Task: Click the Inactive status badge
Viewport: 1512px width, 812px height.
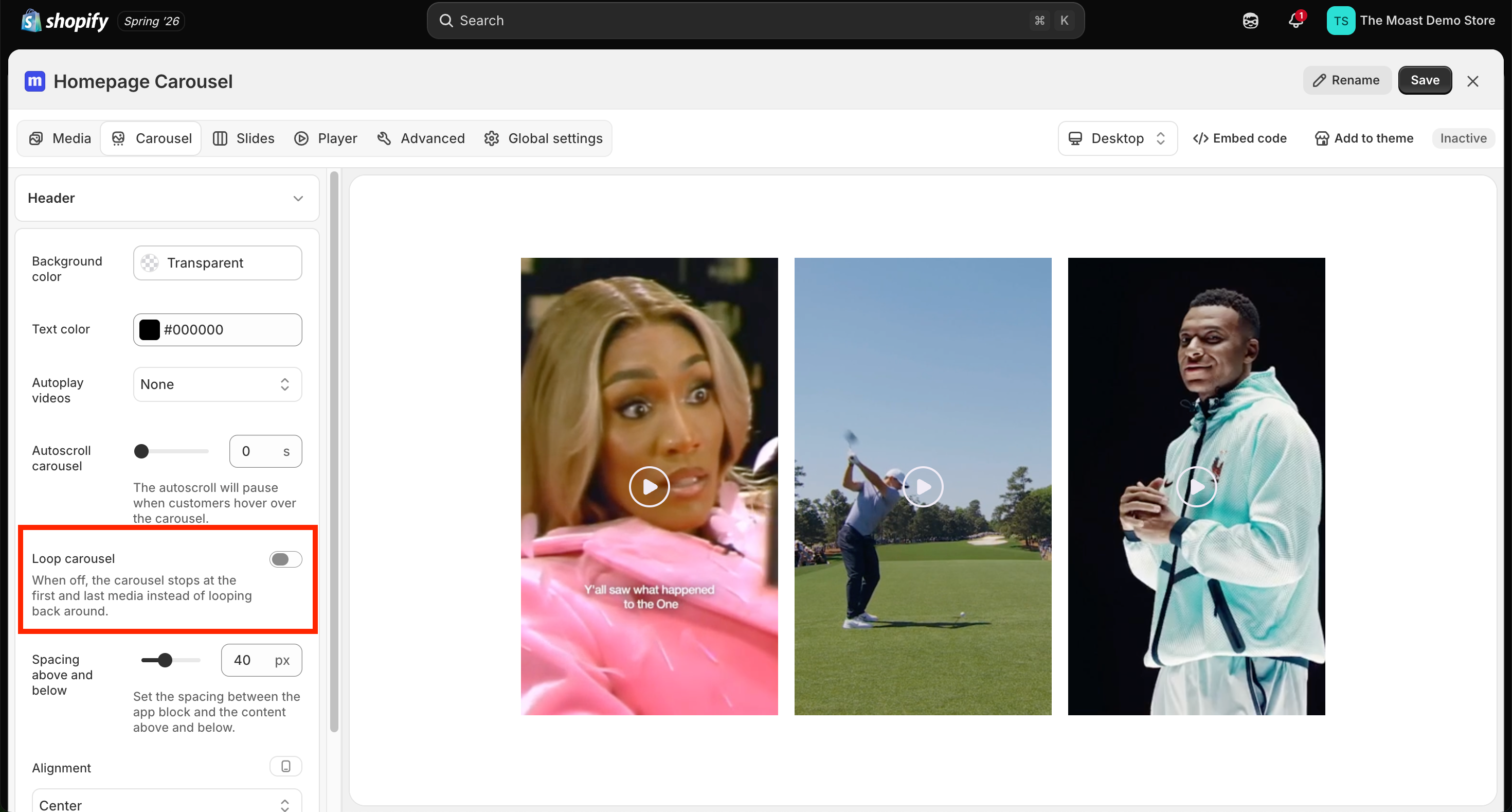Action: click(1463, 138)
